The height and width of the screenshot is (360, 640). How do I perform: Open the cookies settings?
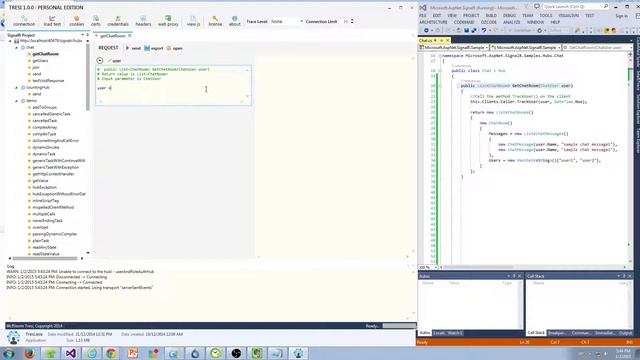click(76, 21)
